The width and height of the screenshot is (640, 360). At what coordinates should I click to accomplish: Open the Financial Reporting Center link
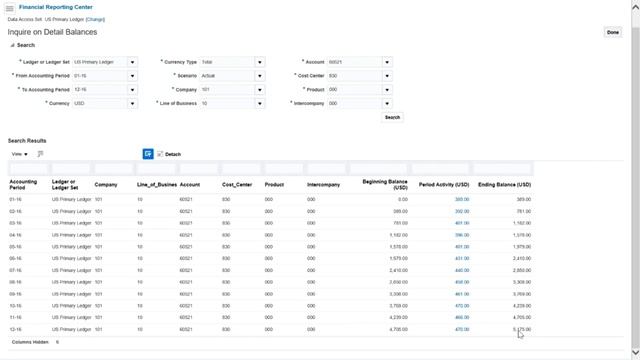56,7
